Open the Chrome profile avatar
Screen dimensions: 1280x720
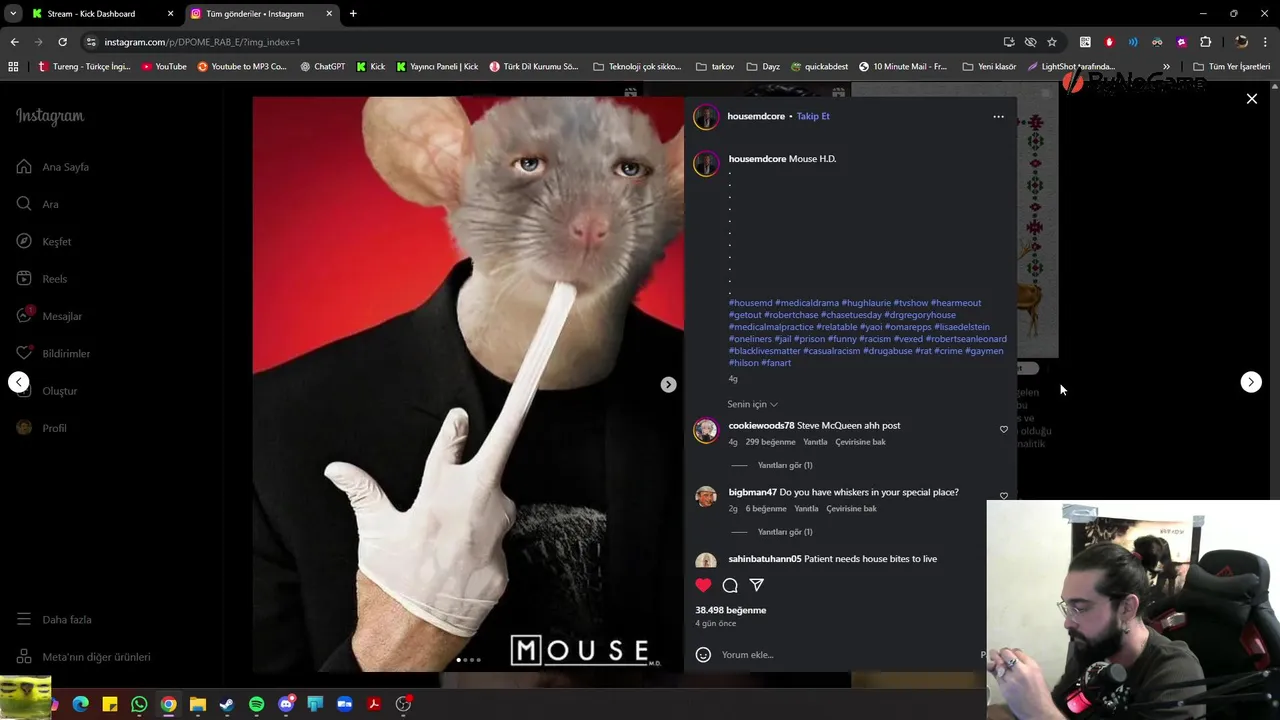[1241, 42]
